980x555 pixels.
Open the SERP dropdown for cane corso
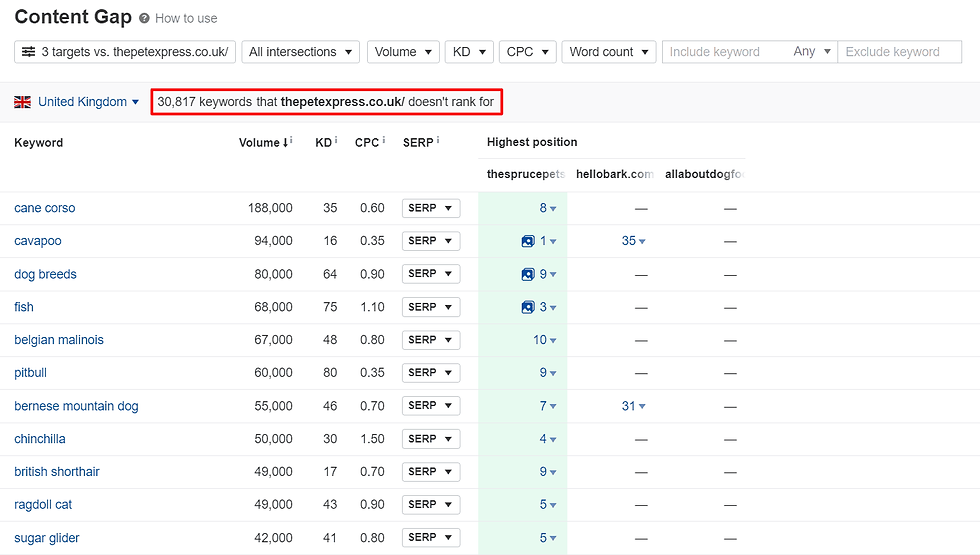(431, 208)
